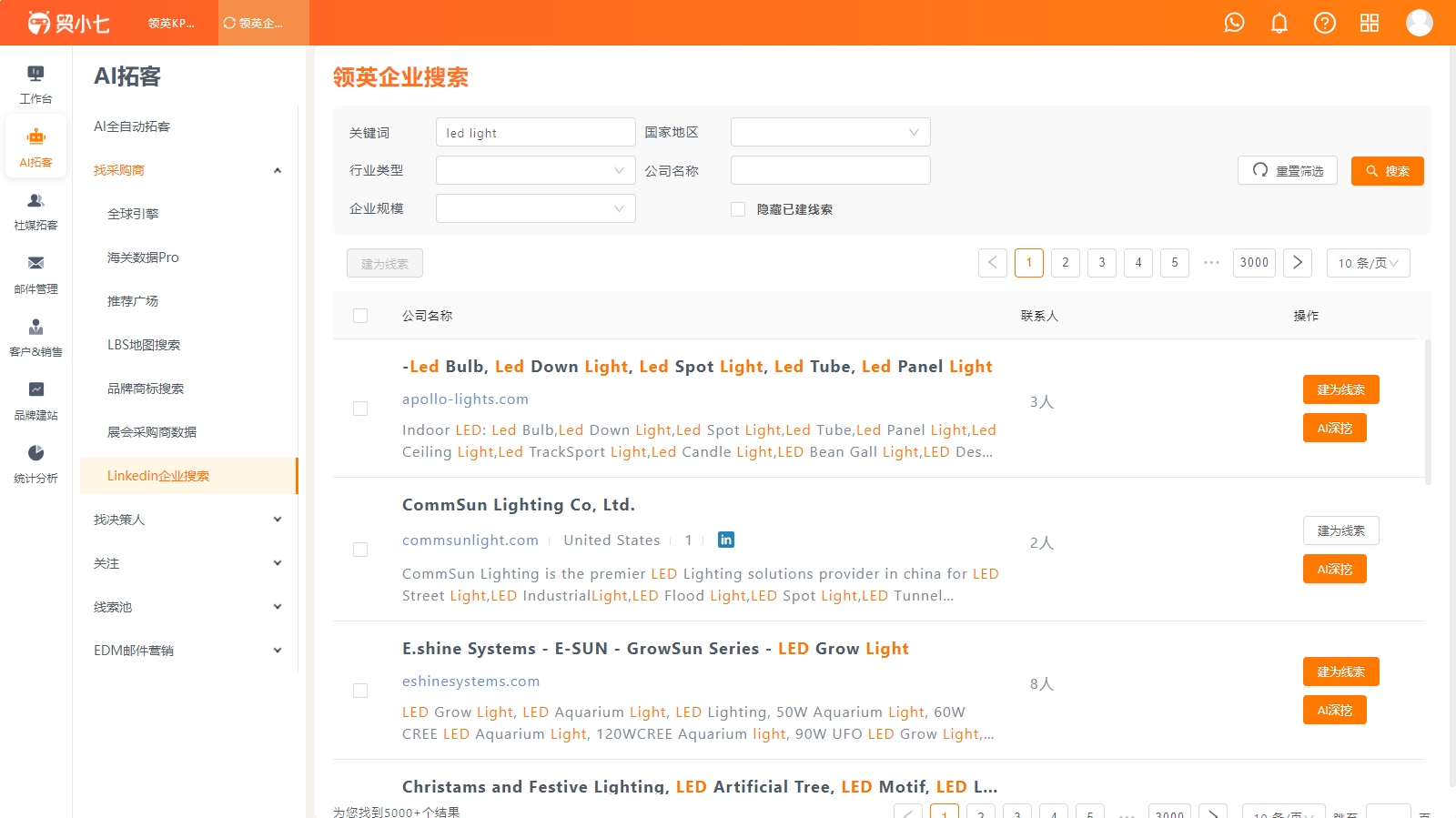The height and width of the screenshot is (818, 1456).
Task: Open the eshinesystems.com link
Action: pos(471,682)
